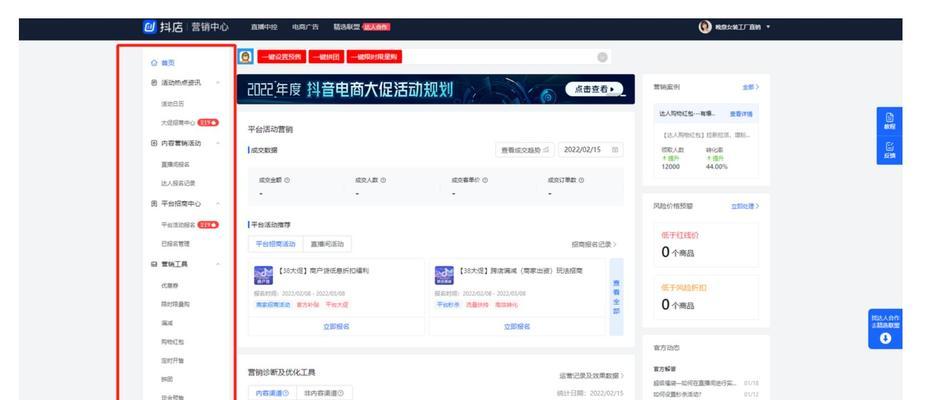The width and height of the screenshot is (952, 400).
Task: Click 立即报名 on the 跨店满减 card
Action: [x=517, y=327]
